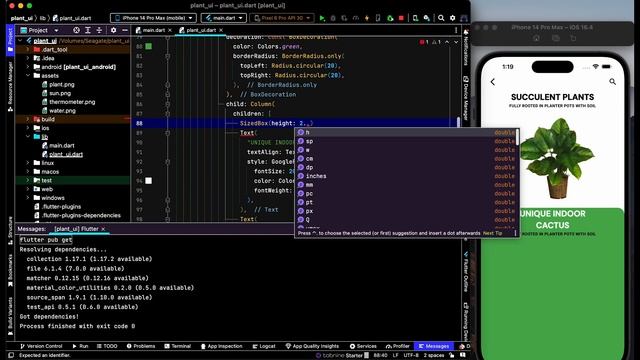Click Select Opened File target icon in Project panel

click(x=76, y=30)
